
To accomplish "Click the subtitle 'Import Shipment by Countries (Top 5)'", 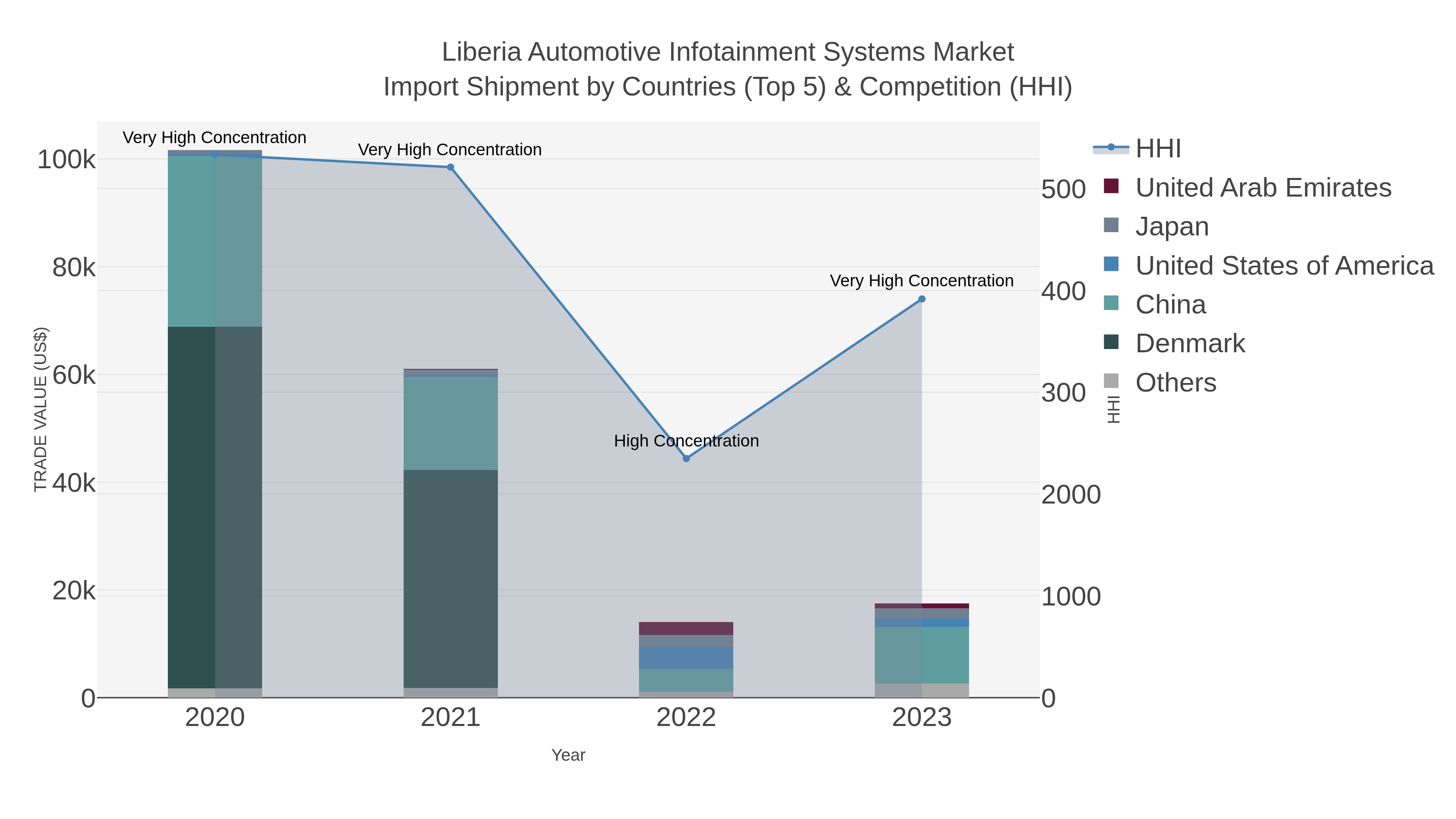I will click(x=605, y=87).
